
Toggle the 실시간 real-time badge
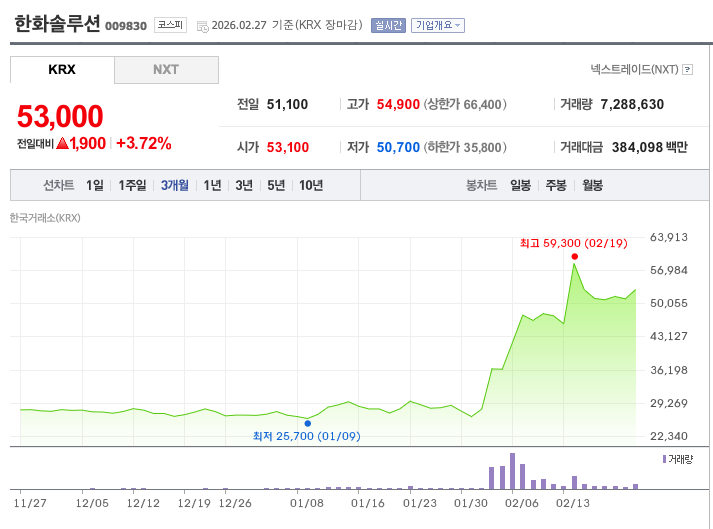tap(388, 25)
